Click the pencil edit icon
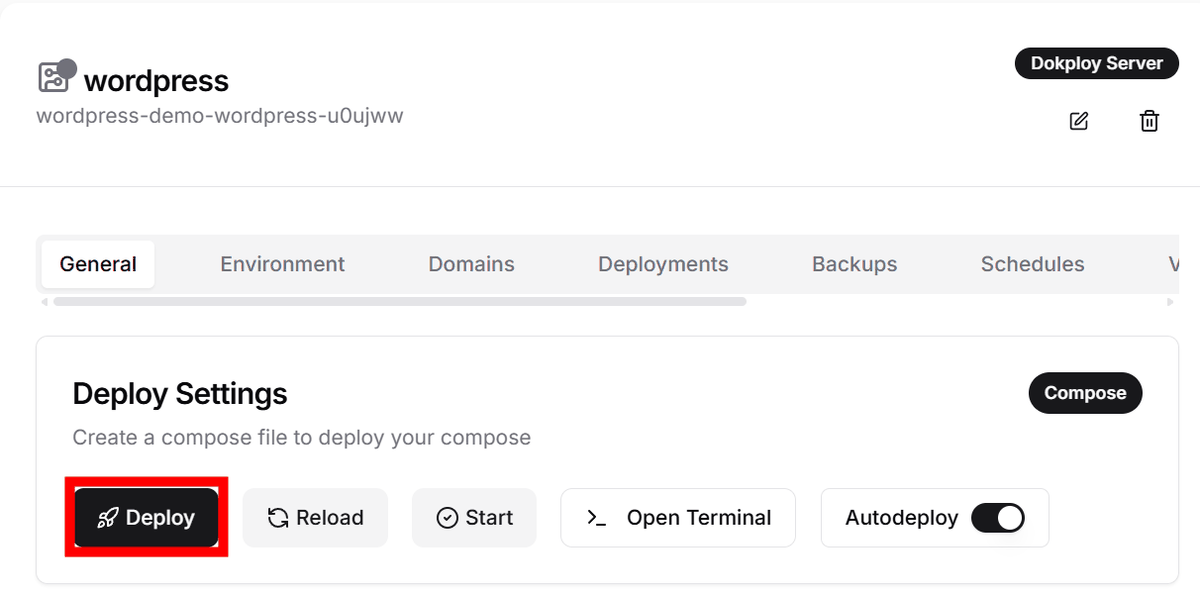 point(1078,121)
